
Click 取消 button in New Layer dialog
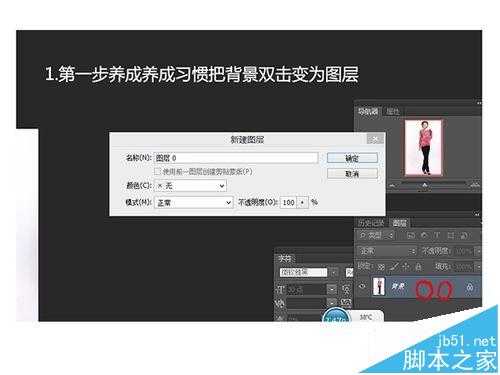[x=352, y=173]
